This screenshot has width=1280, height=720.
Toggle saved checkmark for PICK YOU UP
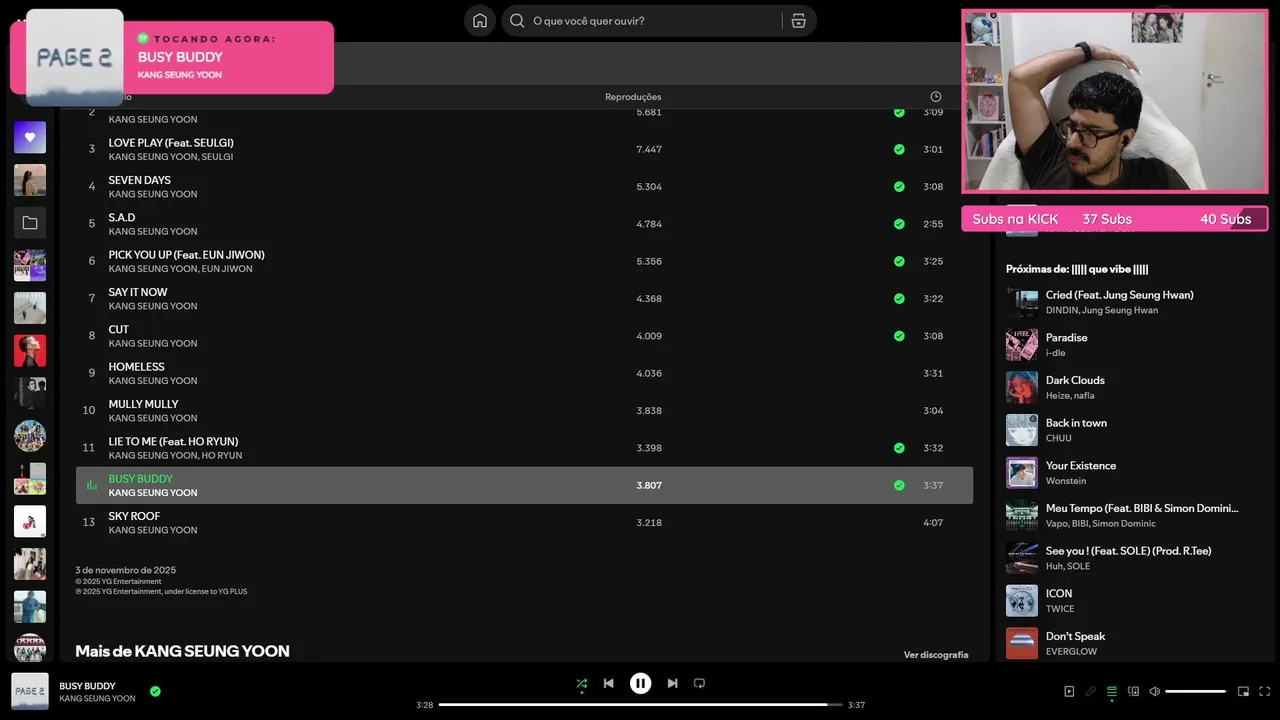click(x=899, y=261)
